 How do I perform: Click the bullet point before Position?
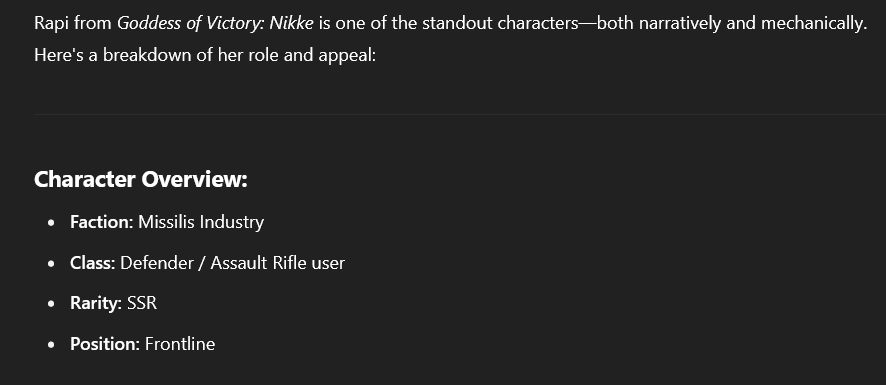tap(52, 345)
